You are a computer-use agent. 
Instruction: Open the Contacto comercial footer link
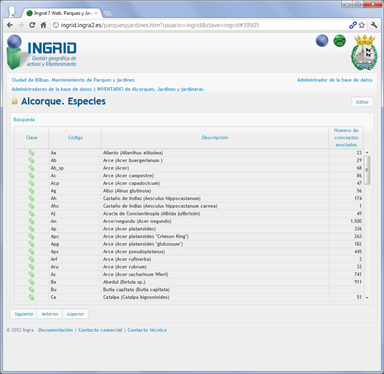pos(100,330)
